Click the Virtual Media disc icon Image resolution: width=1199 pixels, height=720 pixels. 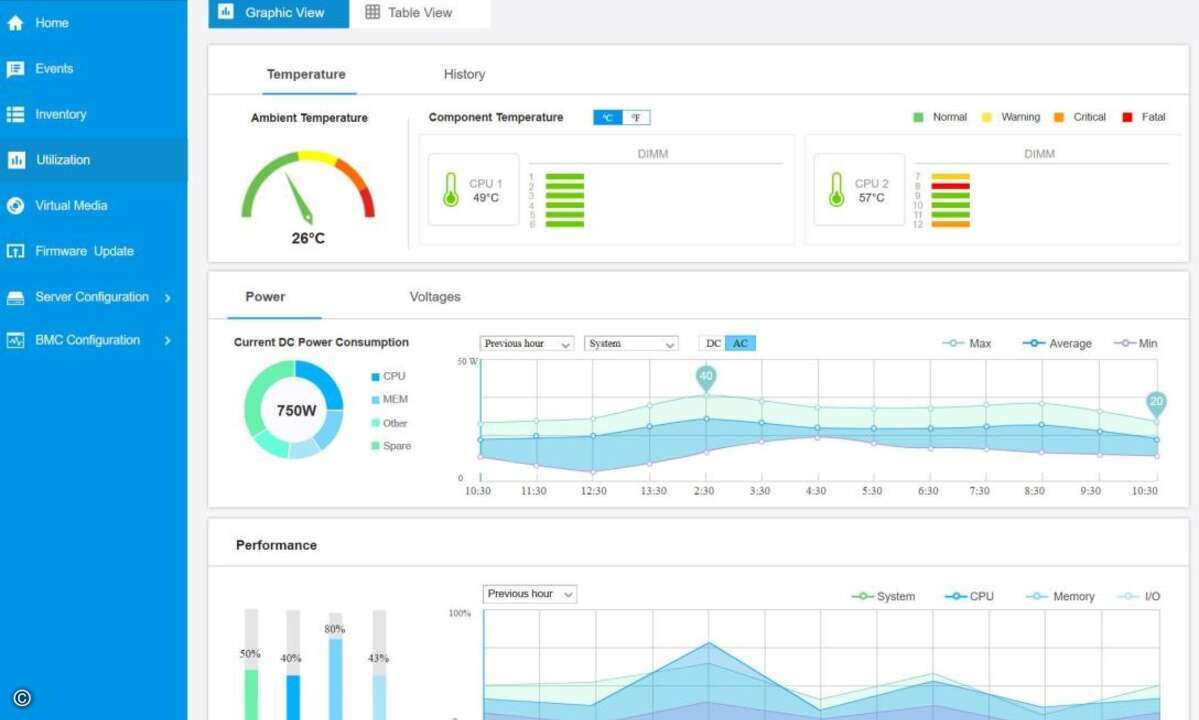tap(15, 206)
